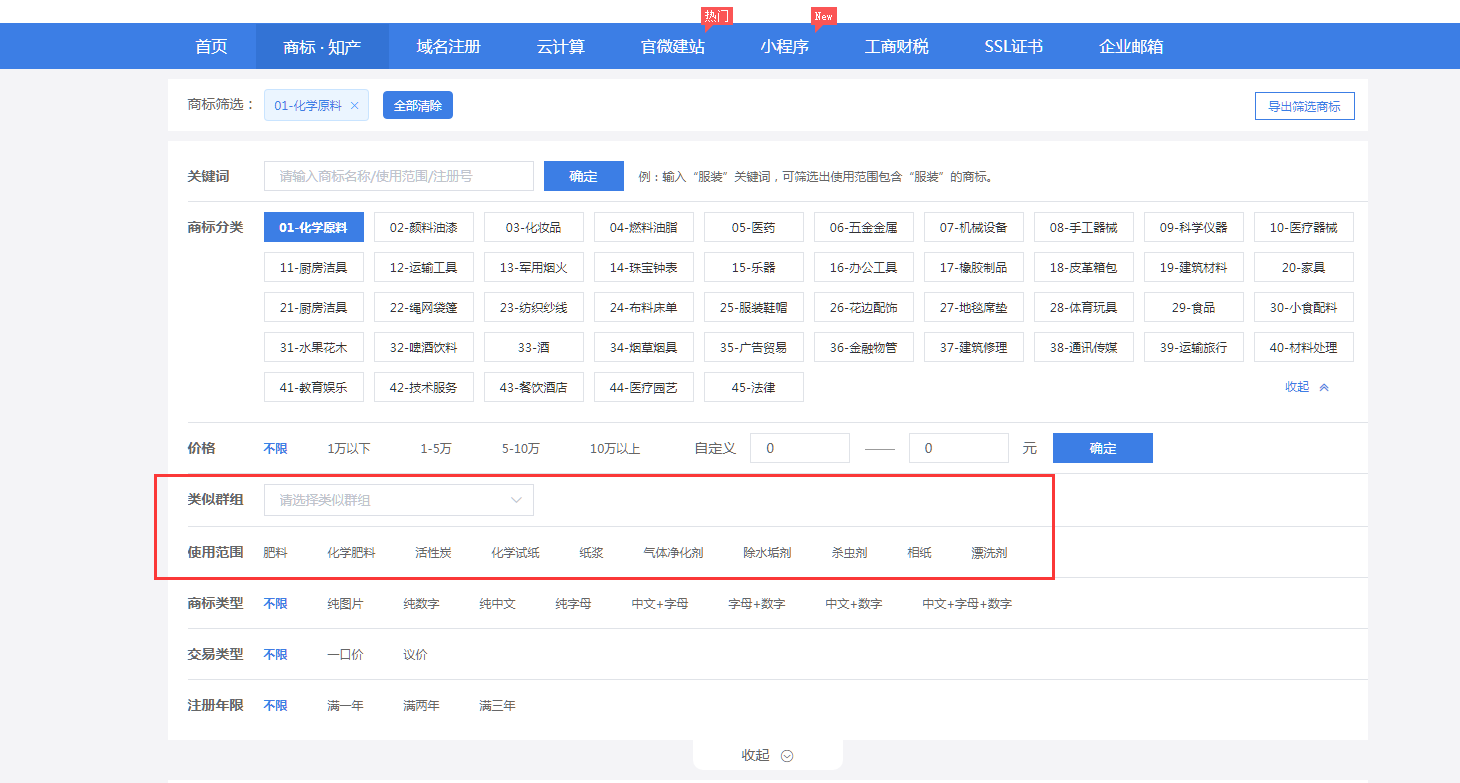Viewport: 1460px width, 783px height.
Task: Select category 35-广告贸易
Action: pos(754,347)
